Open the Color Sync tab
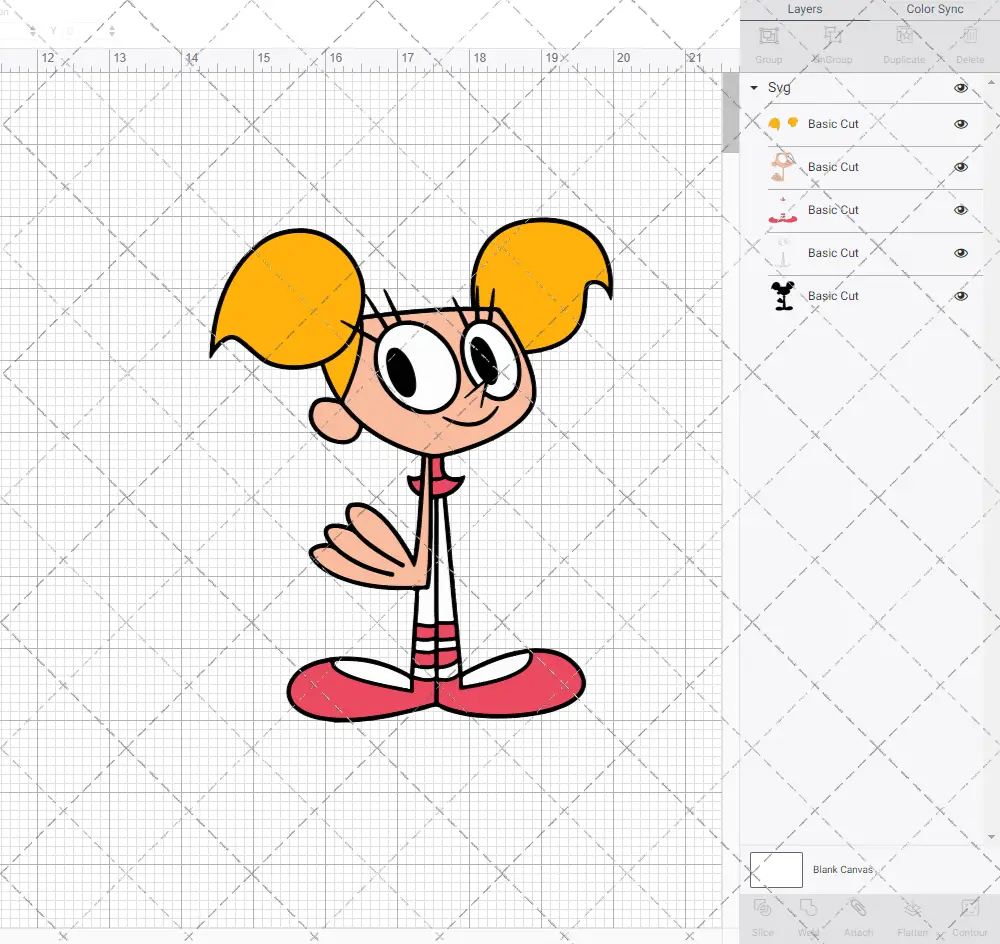Viewport: 1000px width, 944px height. pyautogui.click(x=934, y=10)
